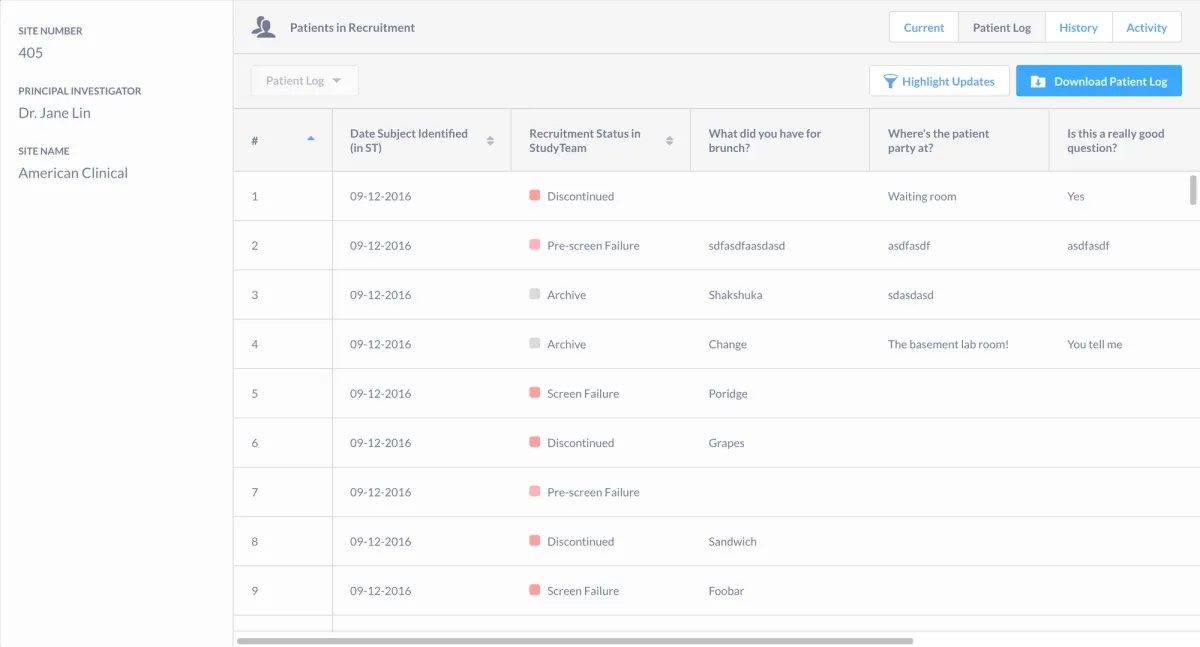Screen dimensions: 1200x647
Task: Open the History tab
Action: 1078,27
